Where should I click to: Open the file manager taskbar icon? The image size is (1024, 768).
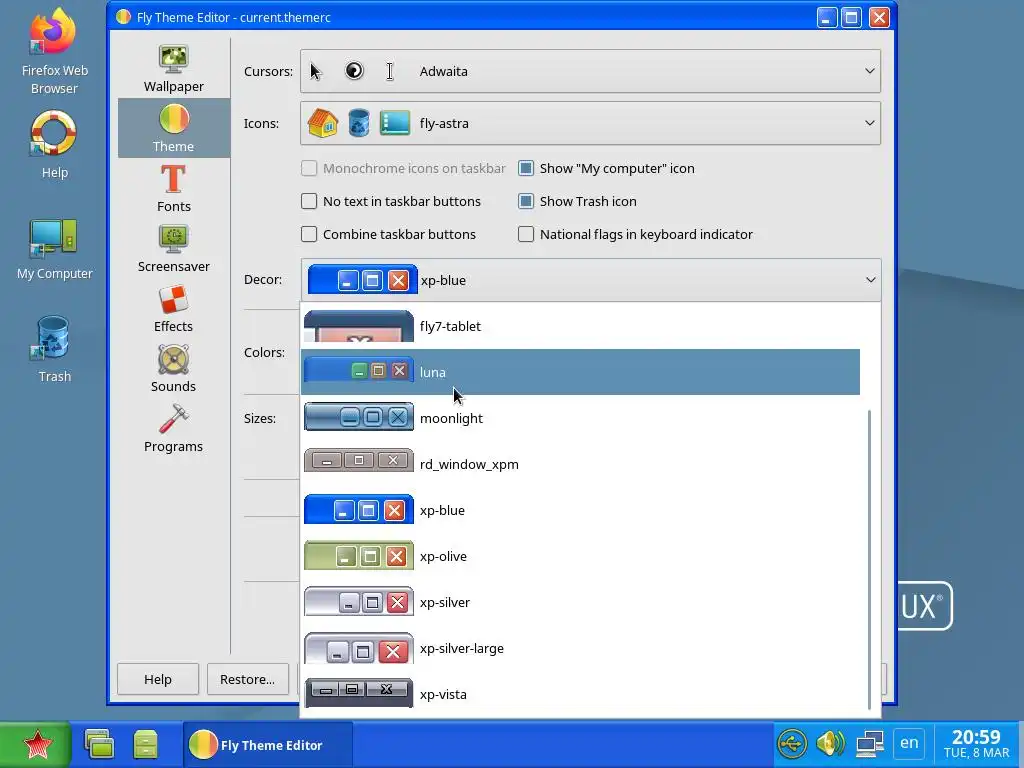(145, 744)
